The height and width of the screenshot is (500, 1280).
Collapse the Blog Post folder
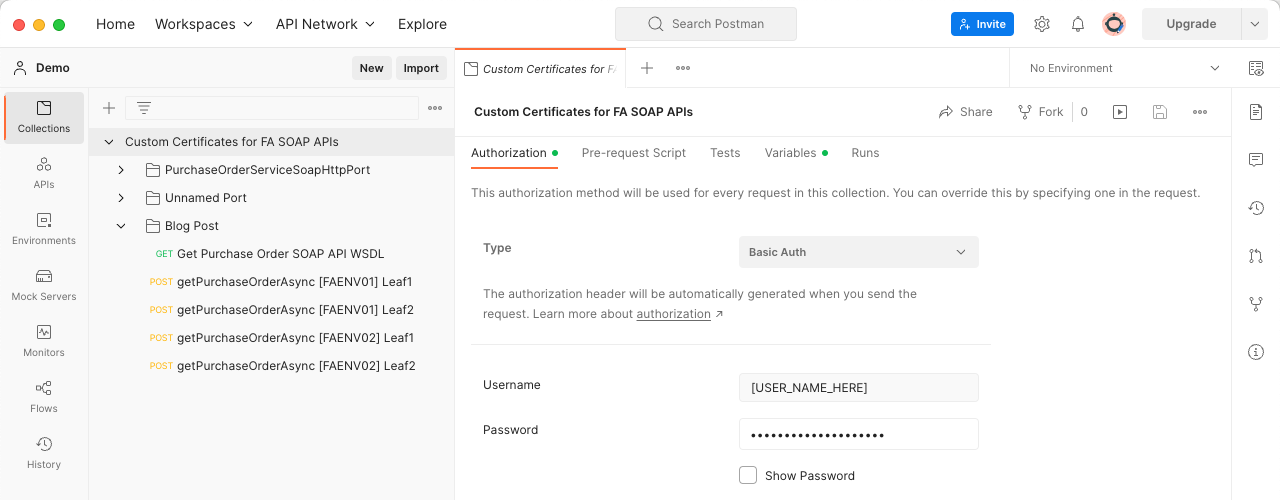(121, 226)
